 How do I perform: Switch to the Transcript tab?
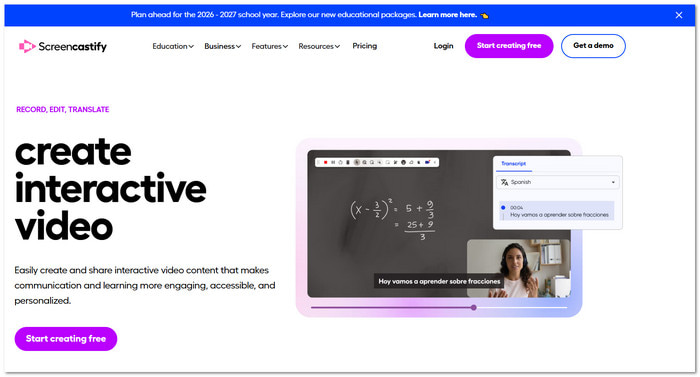[513, 163]
